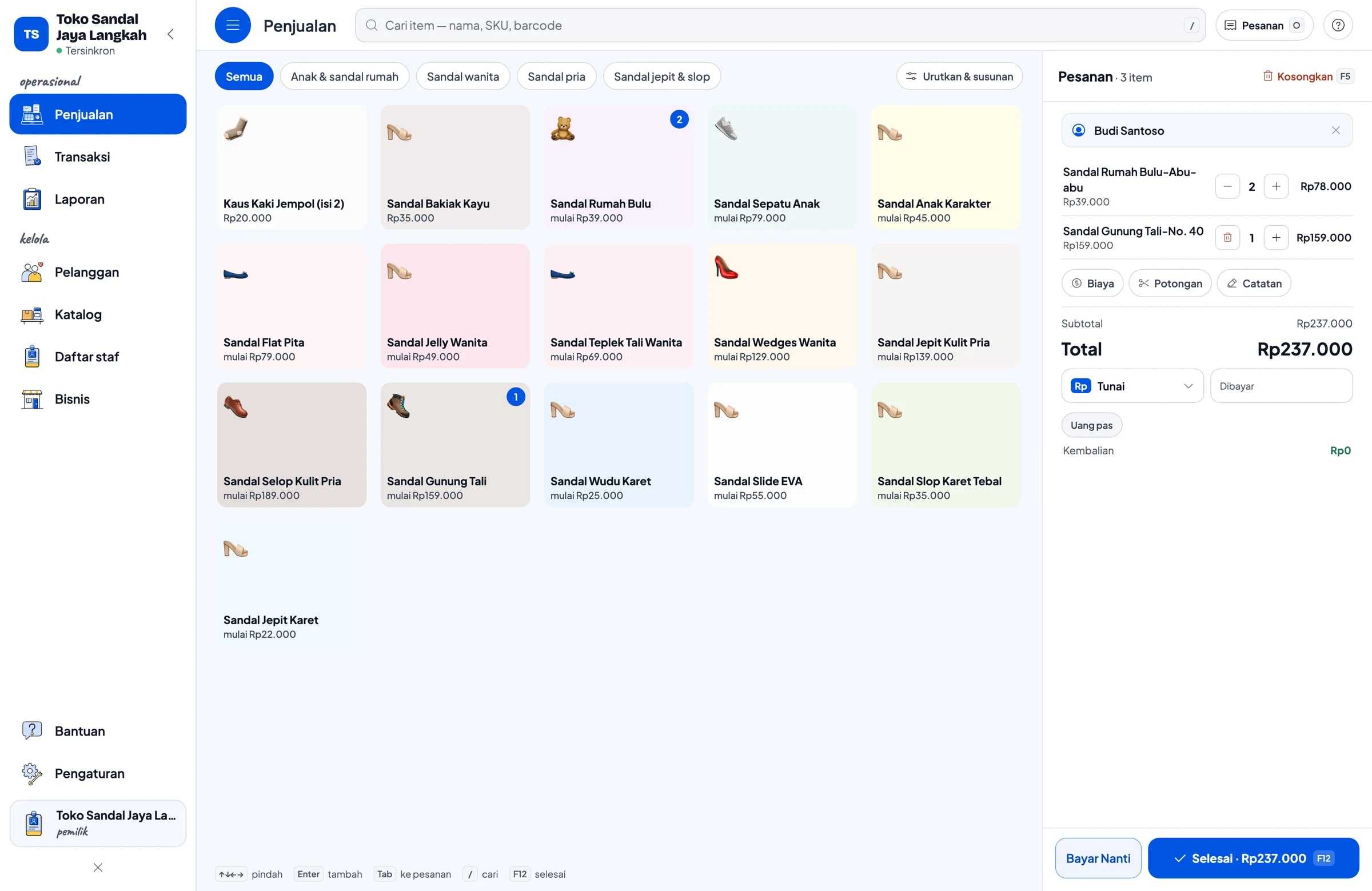Add Sandal Jepit Karet product

292,584
